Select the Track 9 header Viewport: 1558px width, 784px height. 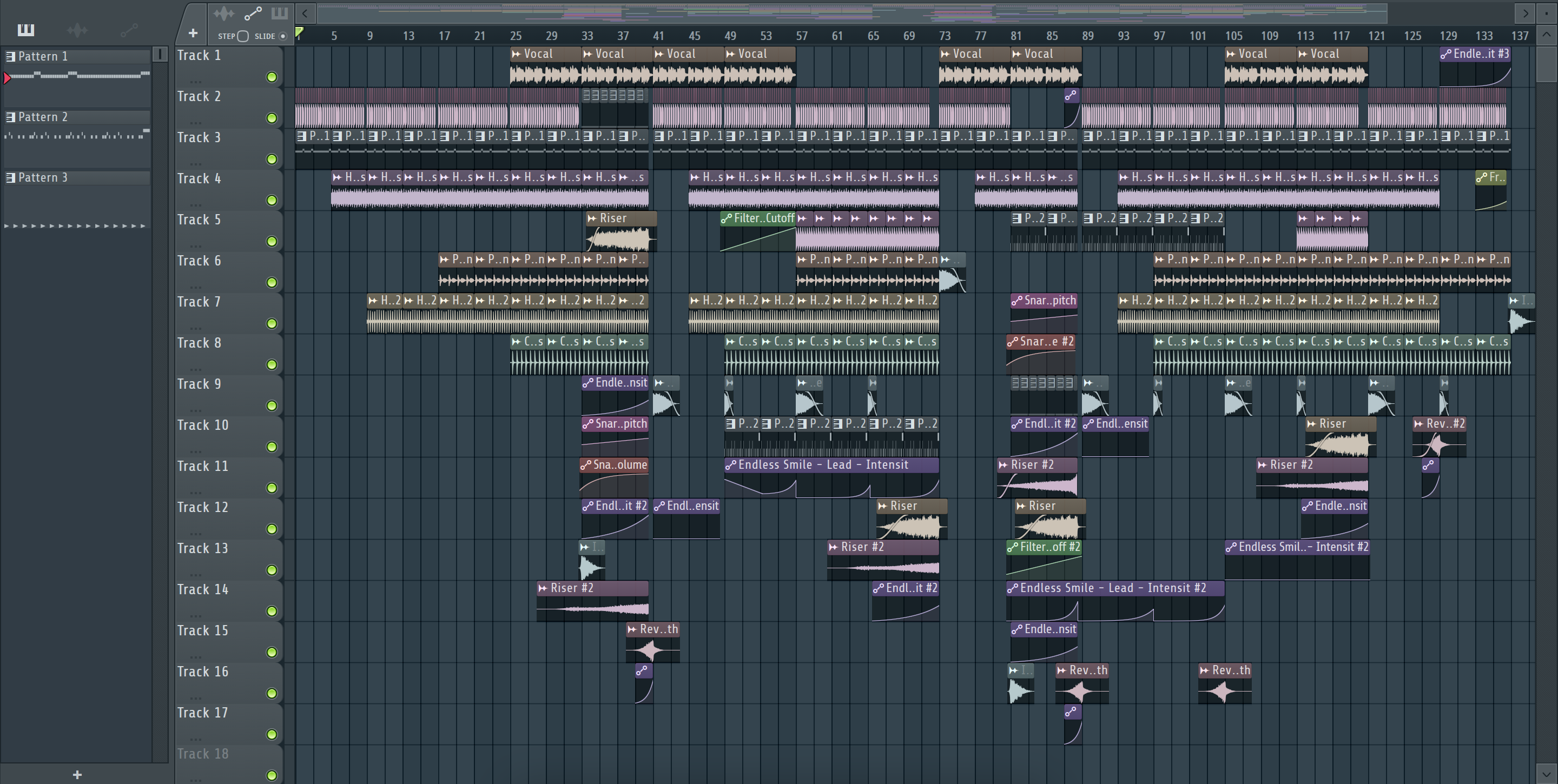(x=229, y=395)
